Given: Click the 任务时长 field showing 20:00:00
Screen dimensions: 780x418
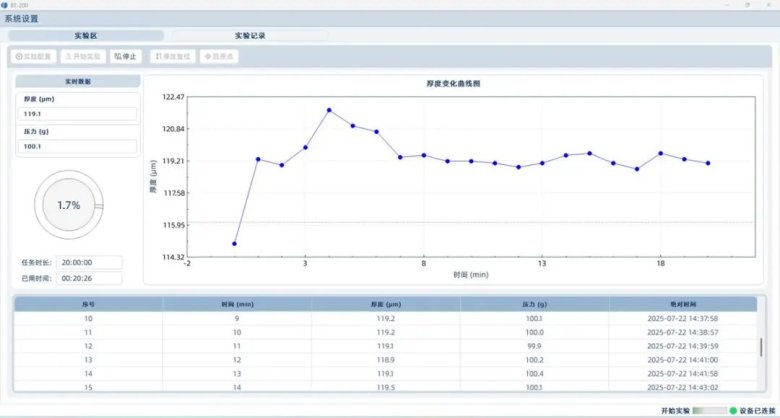Looking at the screenshot, I should pos(89,262).
